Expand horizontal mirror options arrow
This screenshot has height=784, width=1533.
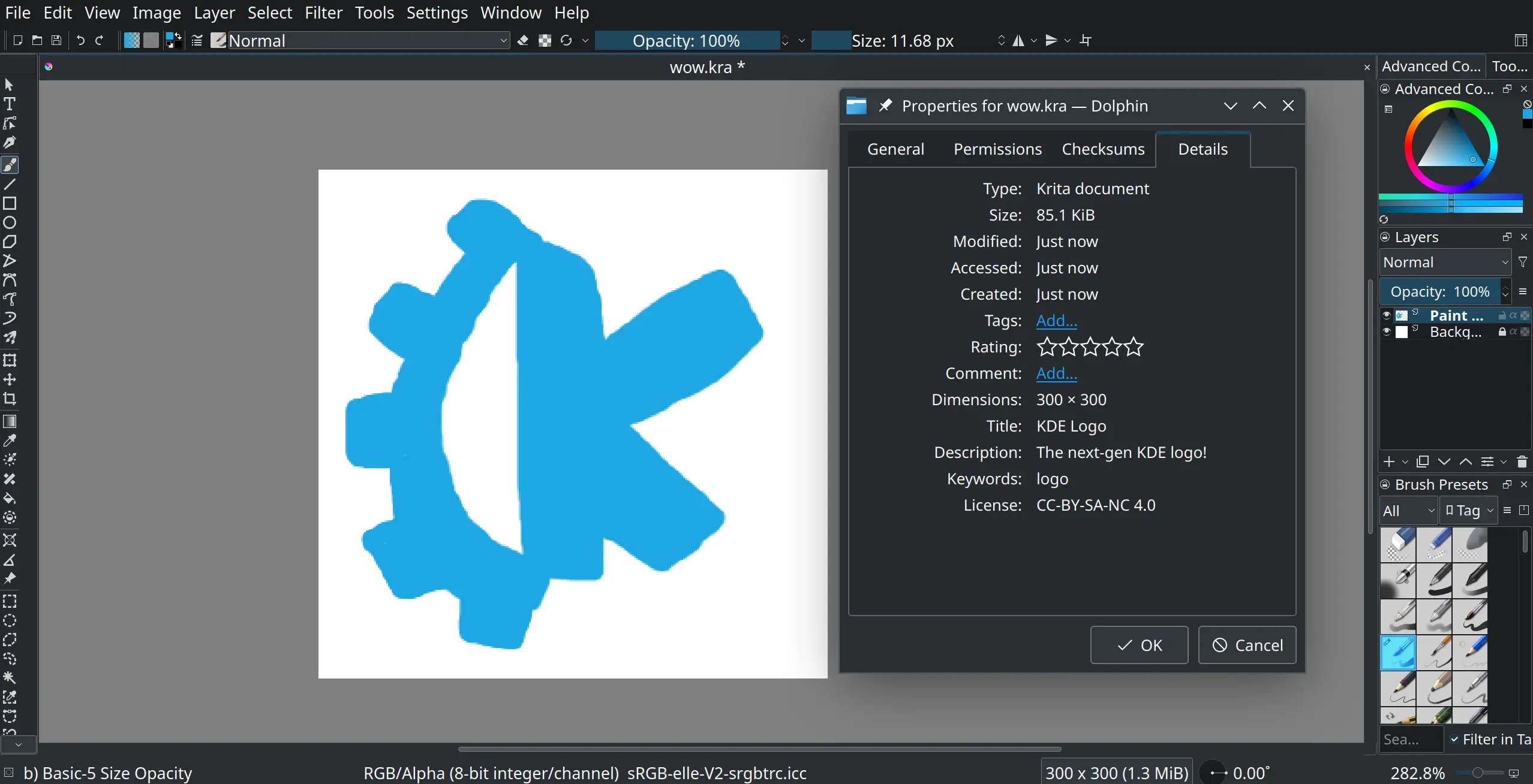point(1034,40)
